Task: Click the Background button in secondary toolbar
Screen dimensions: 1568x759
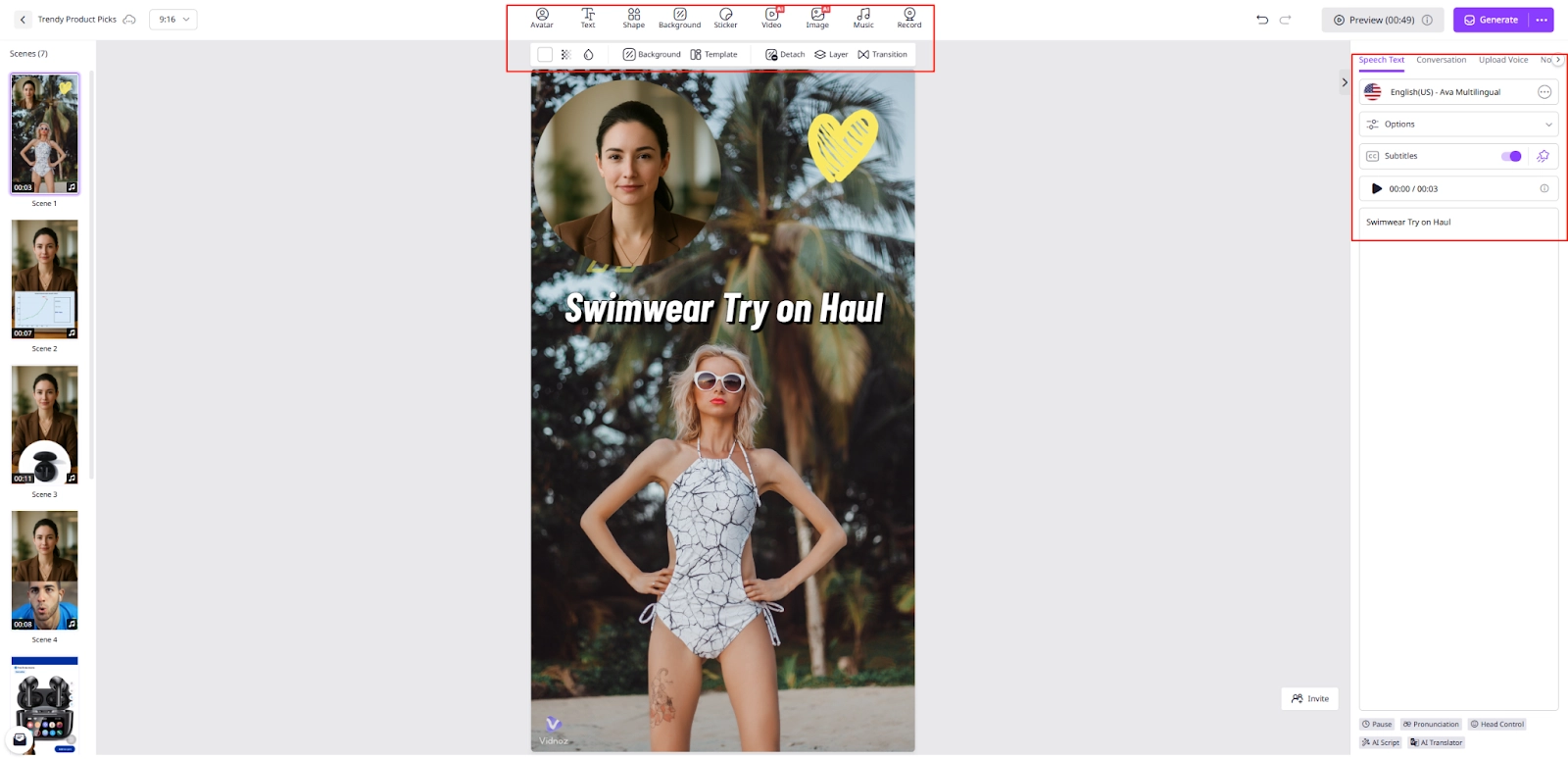Action: tap(652, 55)
